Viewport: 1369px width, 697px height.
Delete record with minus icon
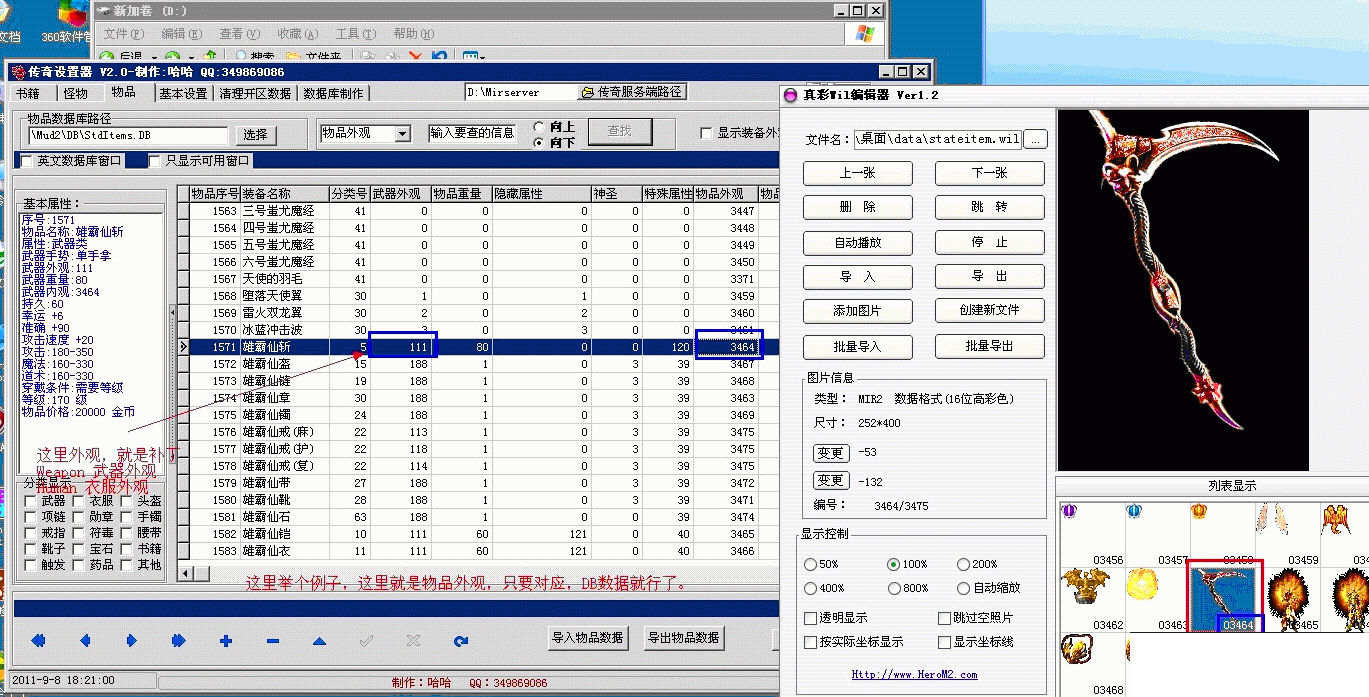pos(273,641)
